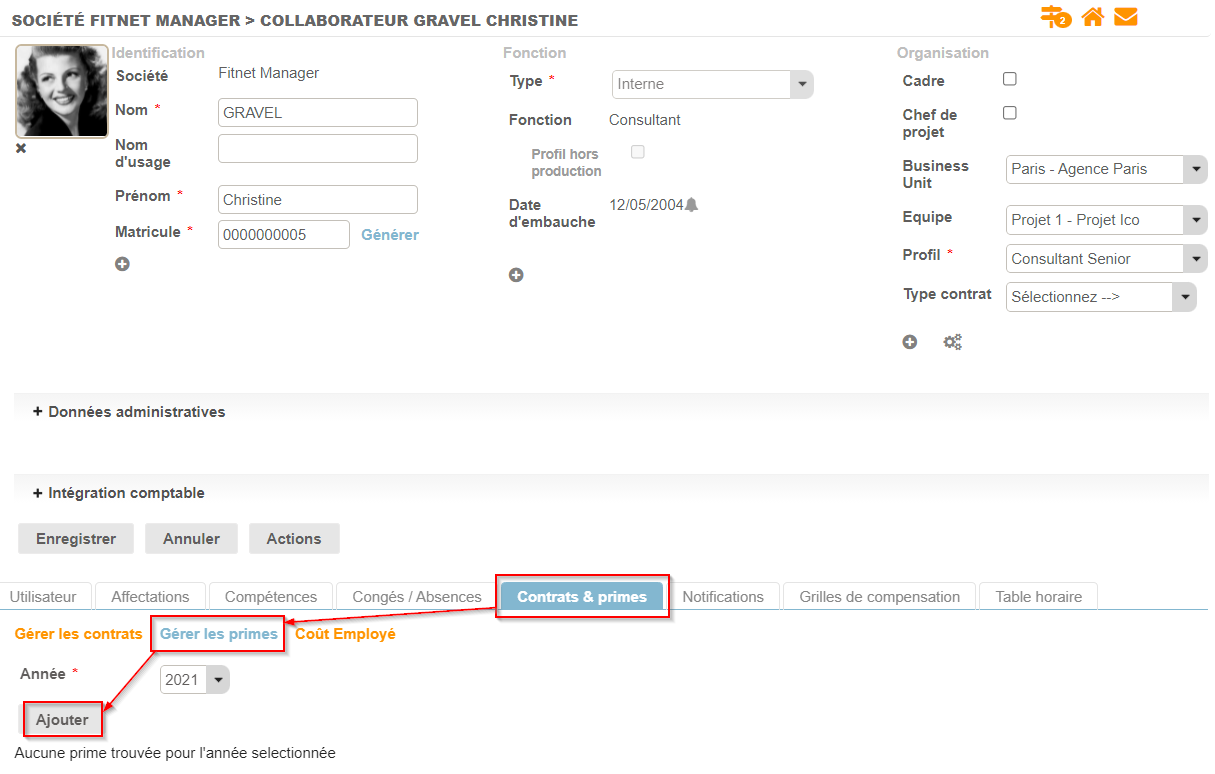
Task: Enable the Chef de projet checkbox
Action: point(1010,114)
